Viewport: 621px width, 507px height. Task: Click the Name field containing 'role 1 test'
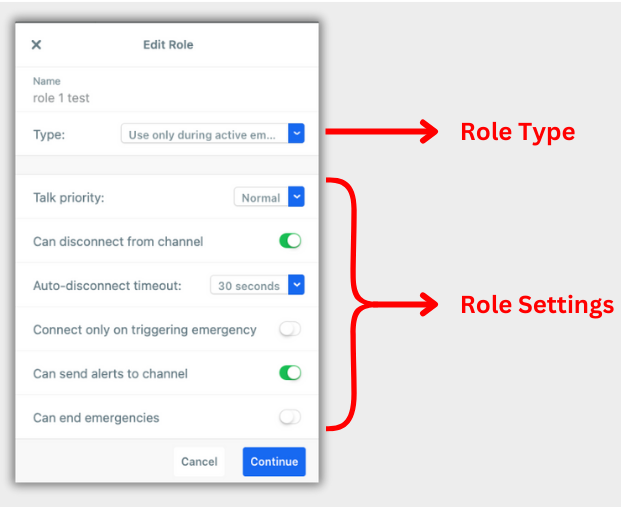[x=167, y=90]
